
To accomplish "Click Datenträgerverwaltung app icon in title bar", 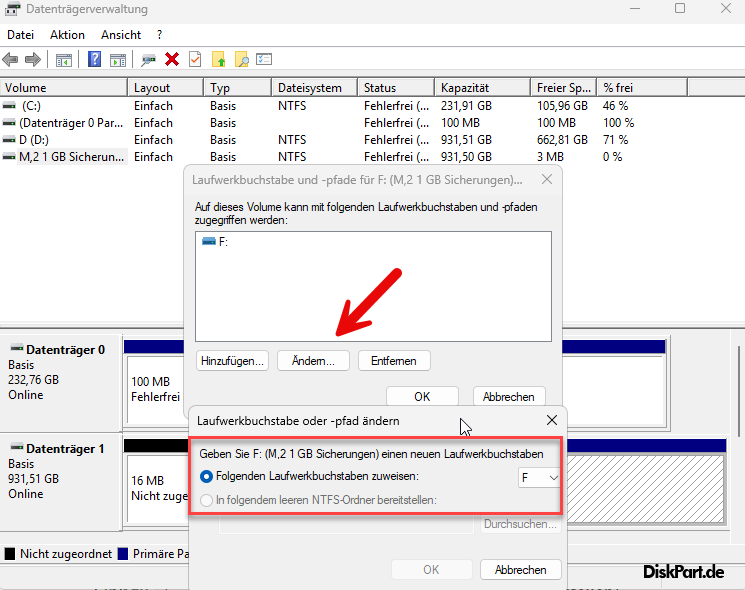I will coord(12,9).
